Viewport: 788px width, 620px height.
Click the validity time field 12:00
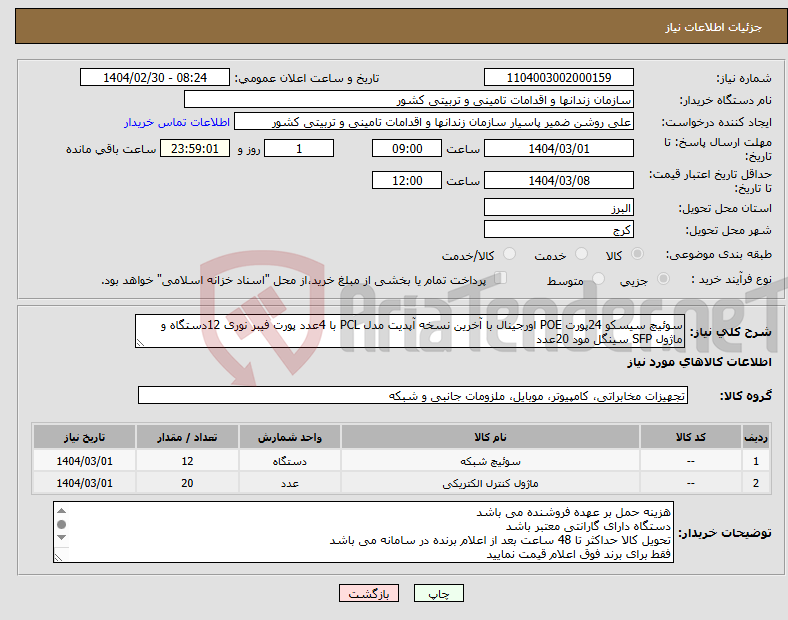tap(407, 180)
